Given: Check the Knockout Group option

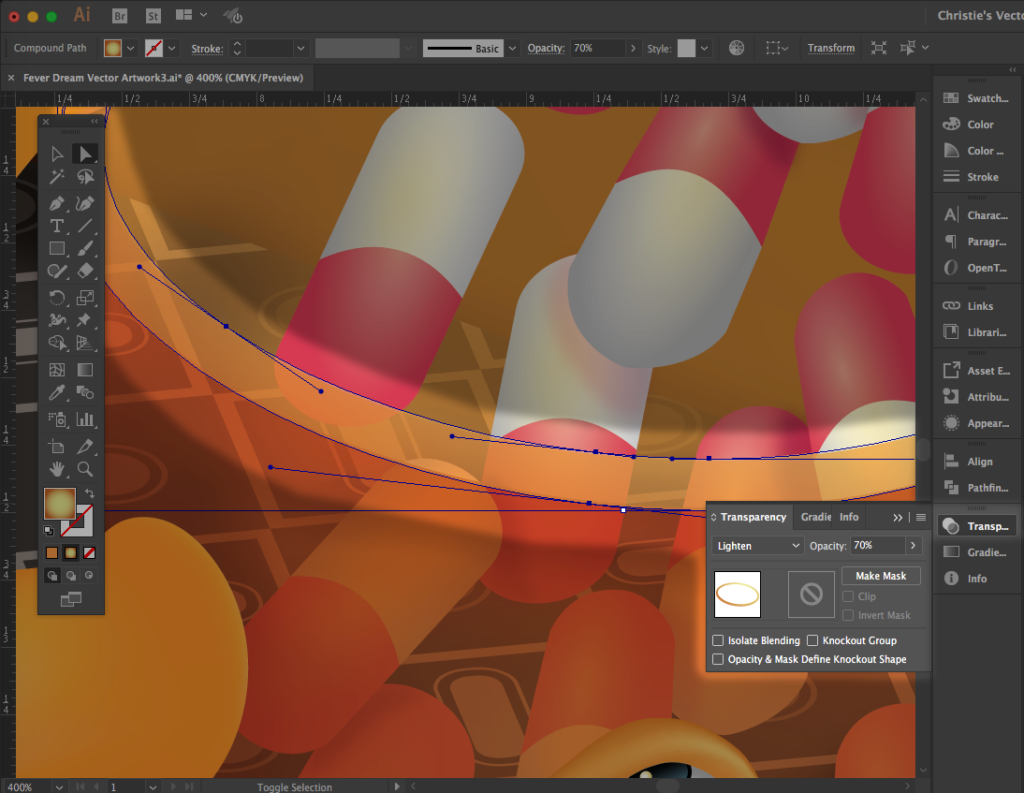Looking at the screenshot, I should tap(813, 640).
